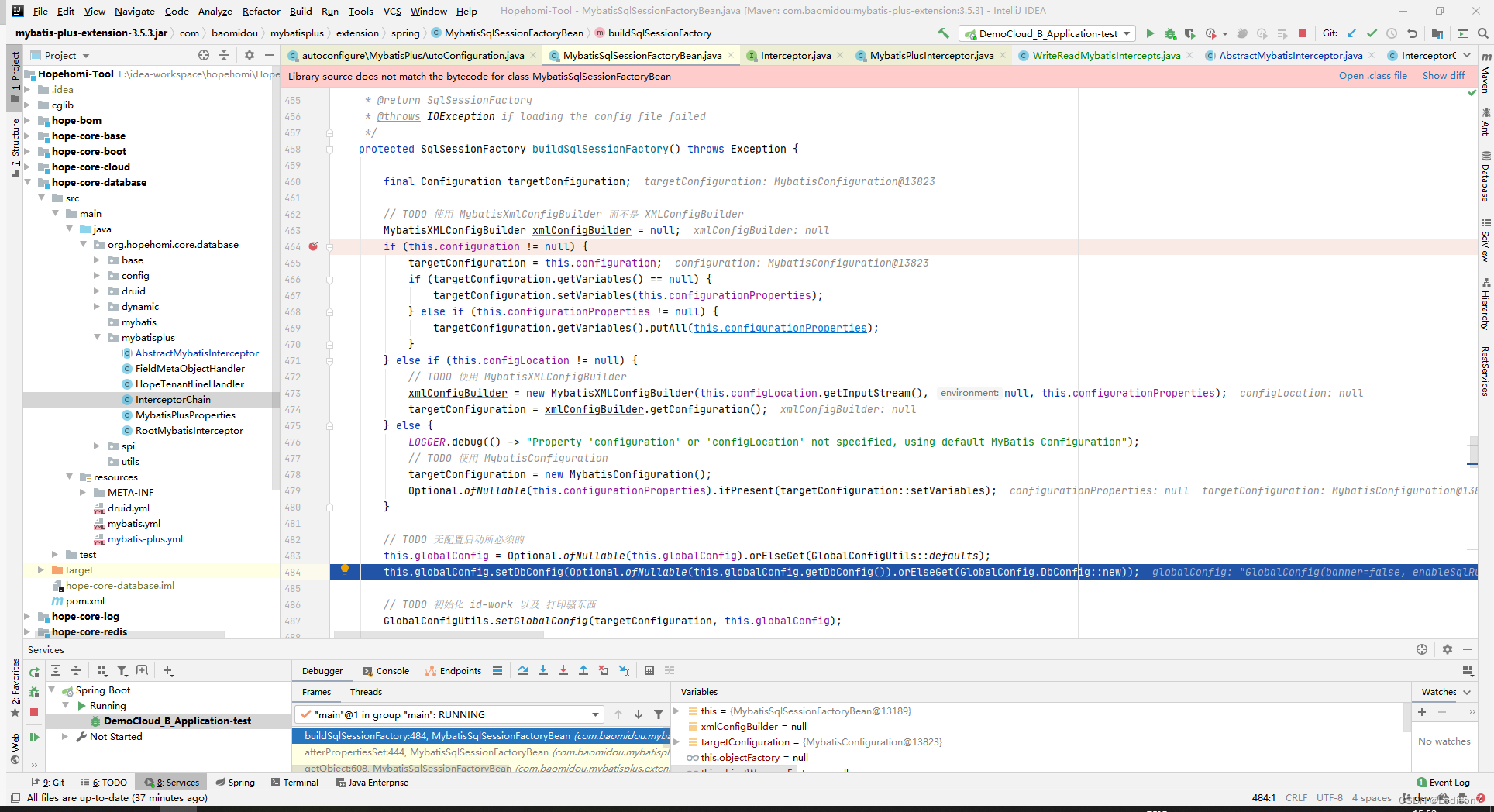Toggle the breakpoint at line 464
This screenshot has height=812, width=1494.
point(313,246)
